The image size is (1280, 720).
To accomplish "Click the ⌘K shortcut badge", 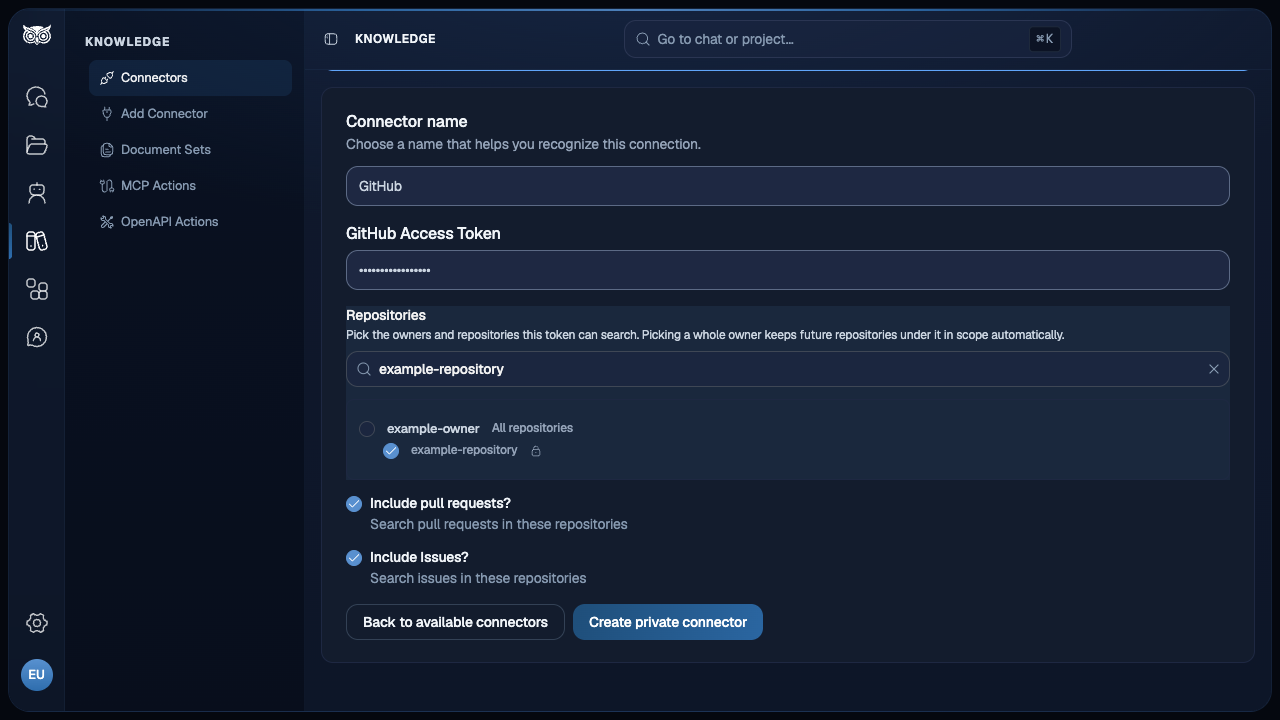I will point(1044,39).
